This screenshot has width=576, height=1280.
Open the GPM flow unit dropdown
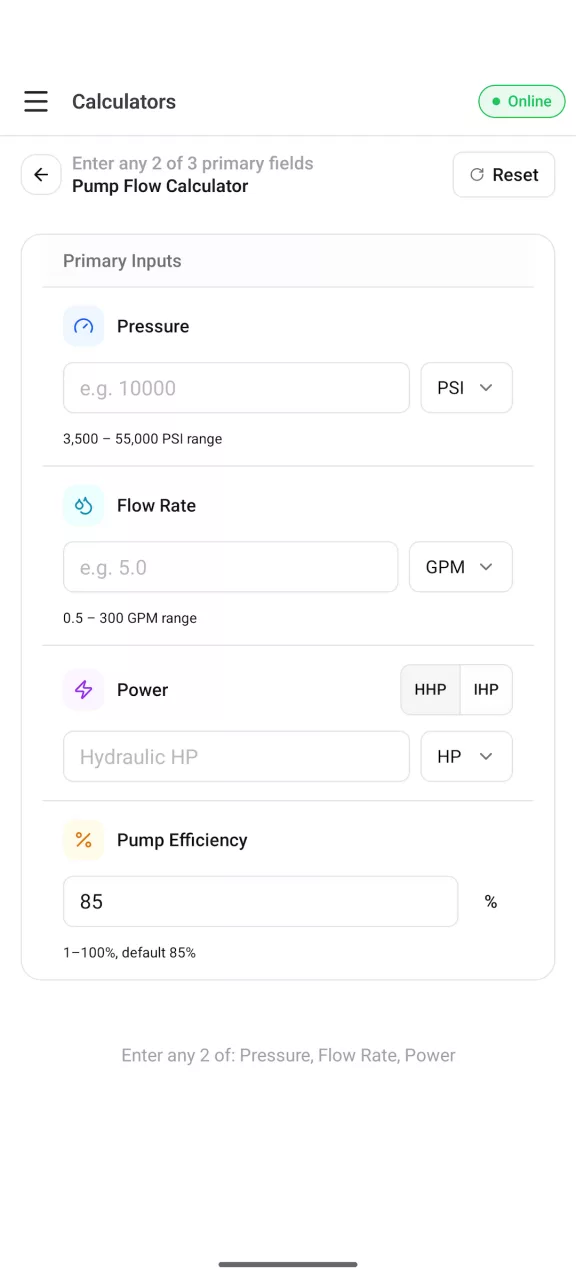pyautogui.click(x=461, y=567)
